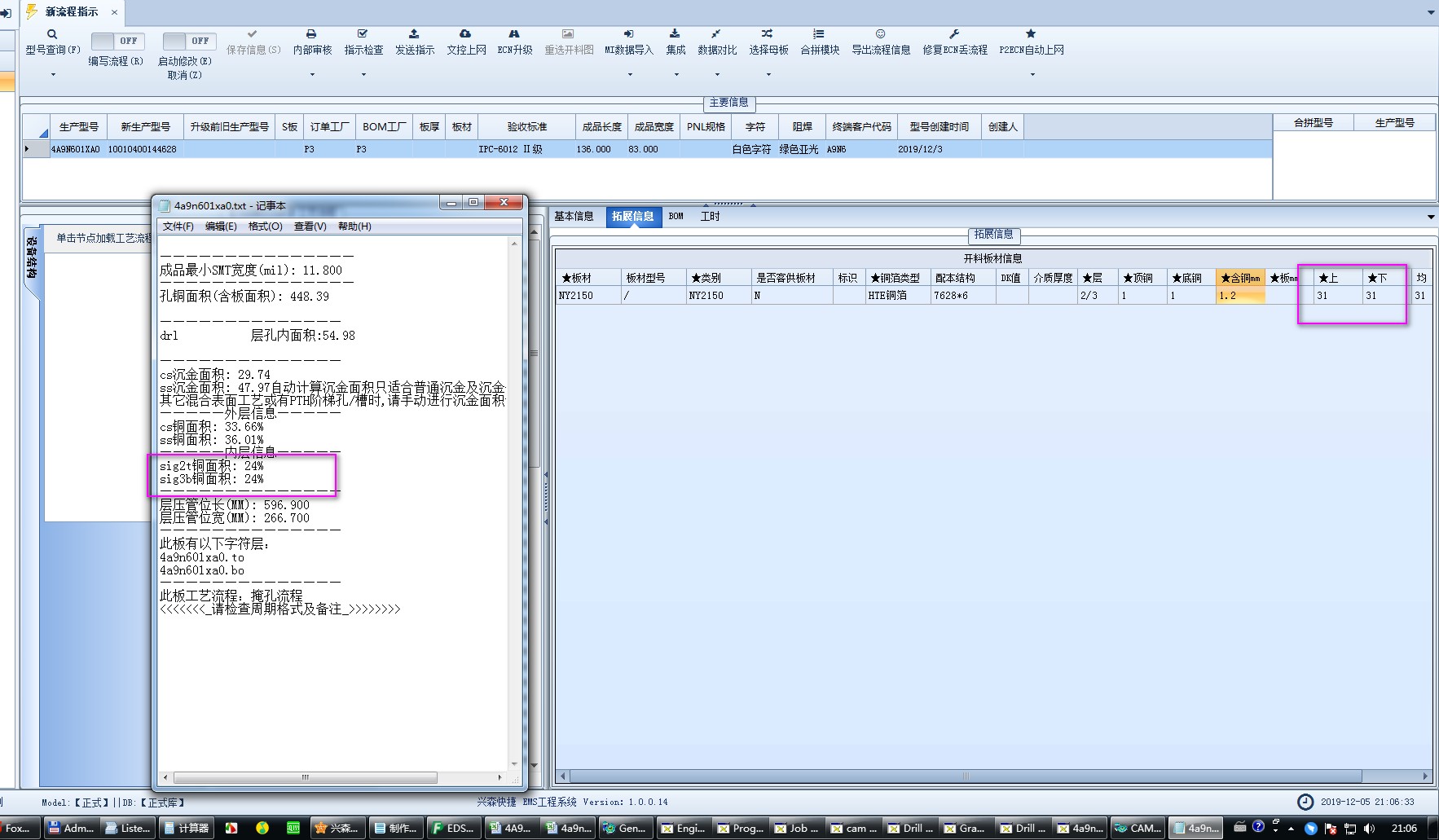This screenshot has height=840, width=1439.
Task: Click the volume tray icon
Action: [1369, 828]
